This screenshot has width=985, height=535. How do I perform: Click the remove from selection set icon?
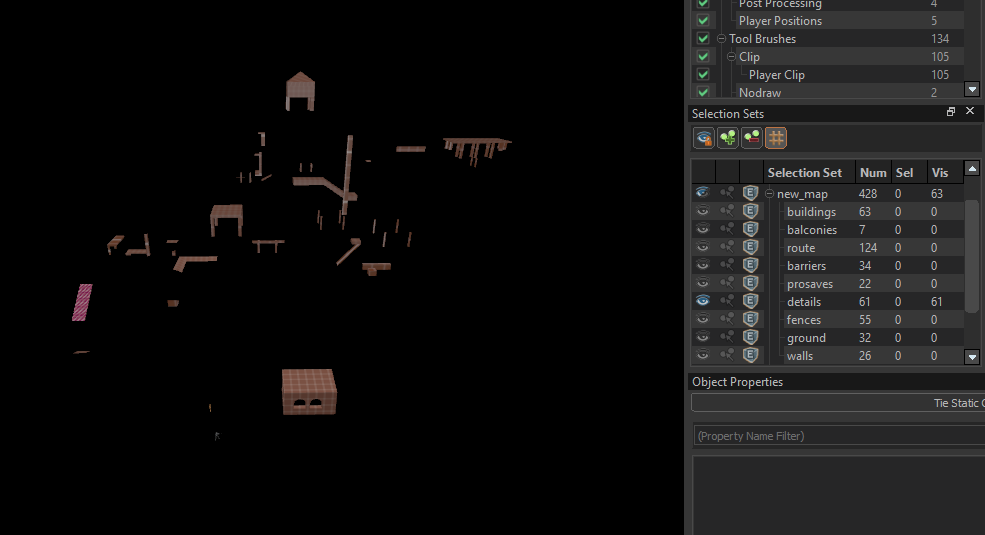752,138
